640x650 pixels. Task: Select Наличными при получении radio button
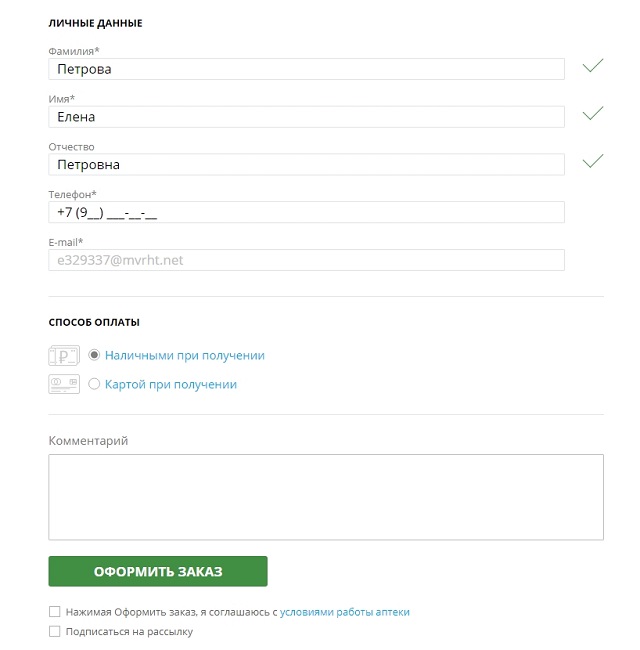[x=95, y=355]
